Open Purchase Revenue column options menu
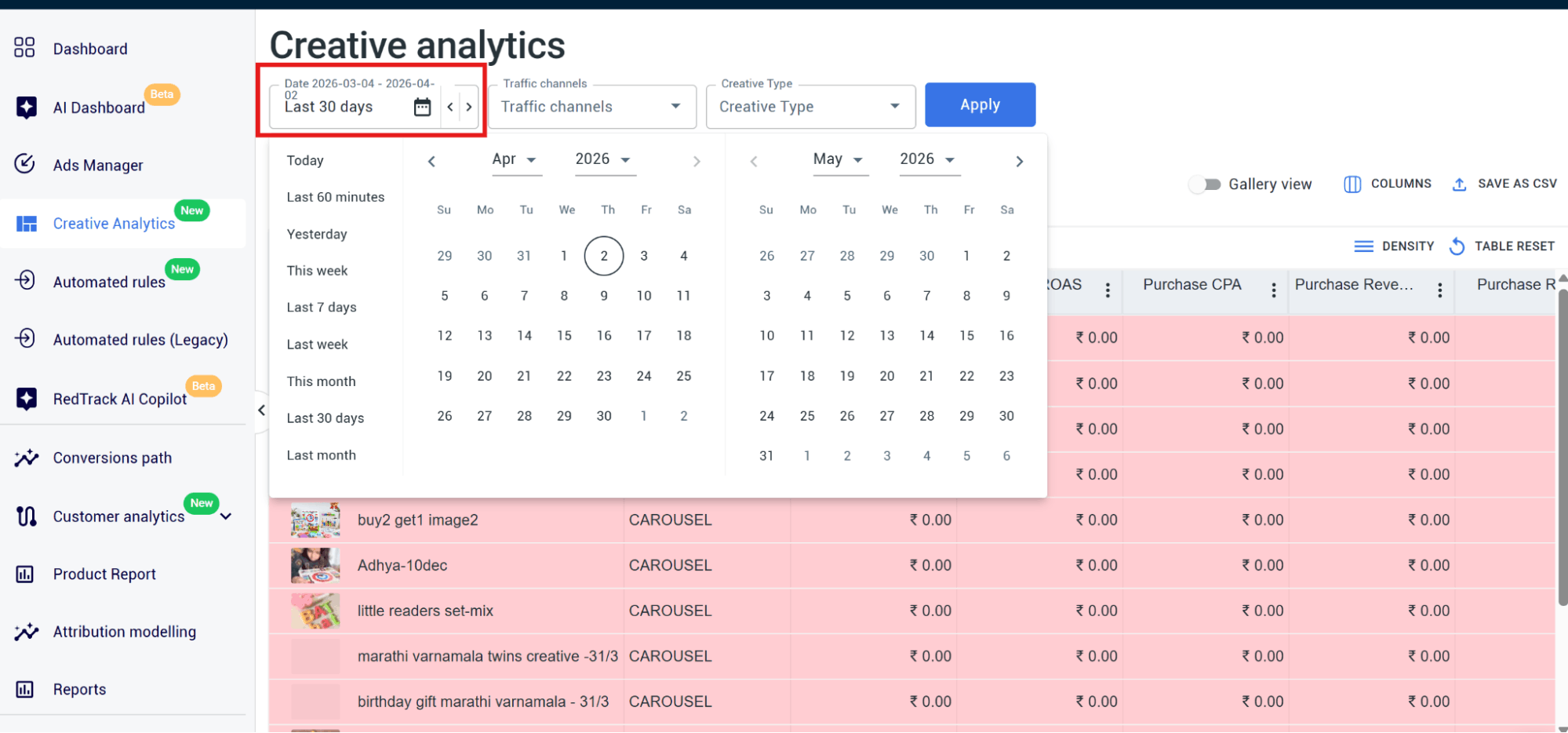The height and width of the screenshot is (733, 1568). tap(1440, 290)
